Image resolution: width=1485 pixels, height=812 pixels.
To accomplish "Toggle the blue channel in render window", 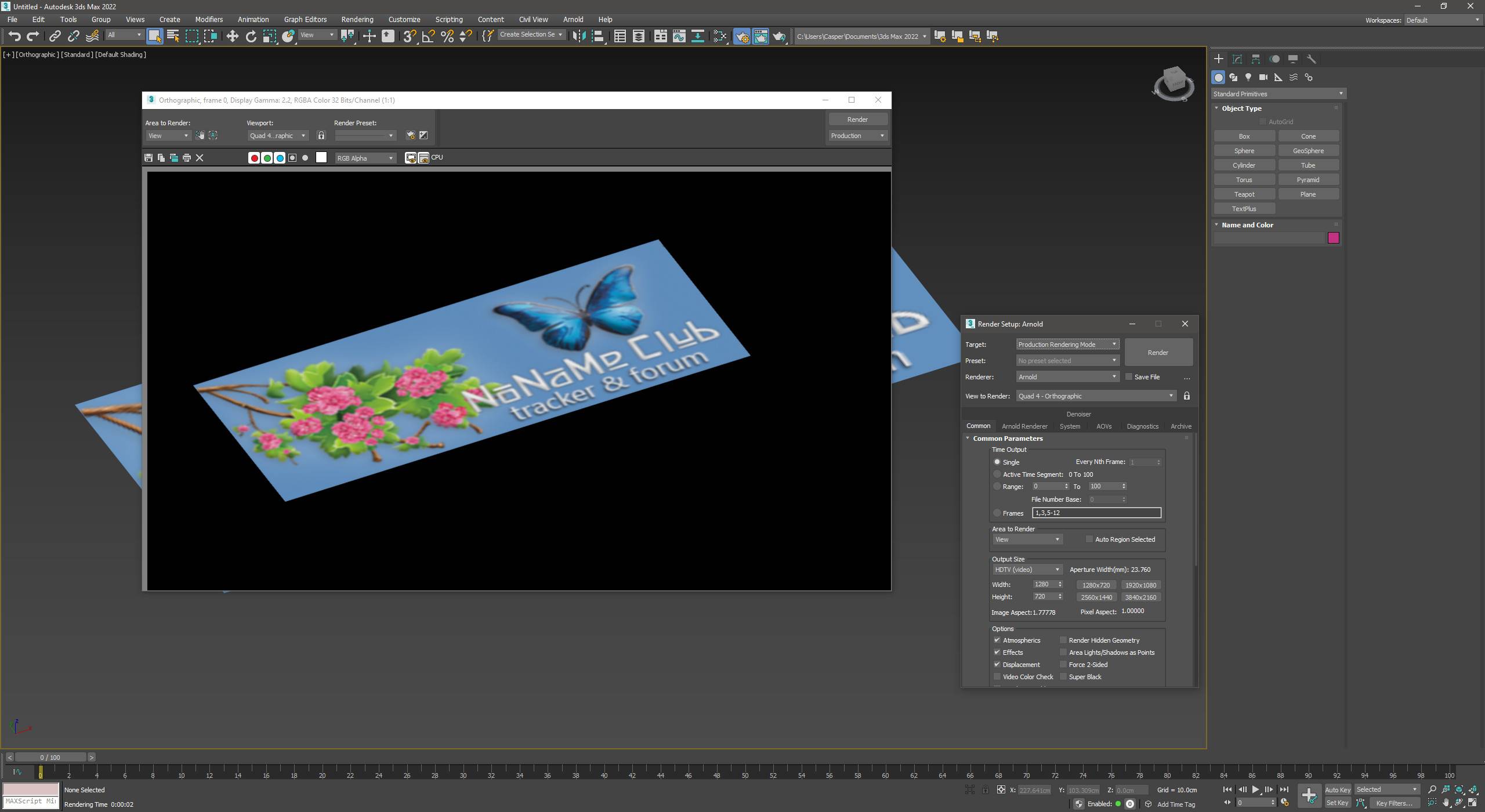I will [x=280, y=158].
